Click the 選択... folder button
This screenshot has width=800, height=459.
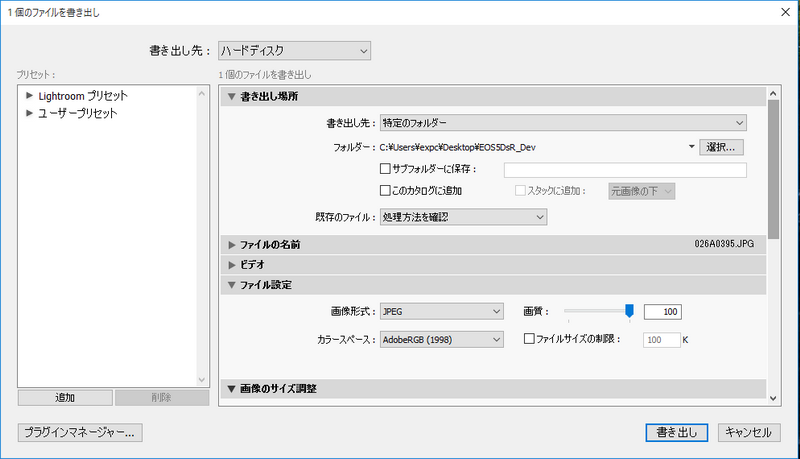pyautogui.click(x=721, y=147)
